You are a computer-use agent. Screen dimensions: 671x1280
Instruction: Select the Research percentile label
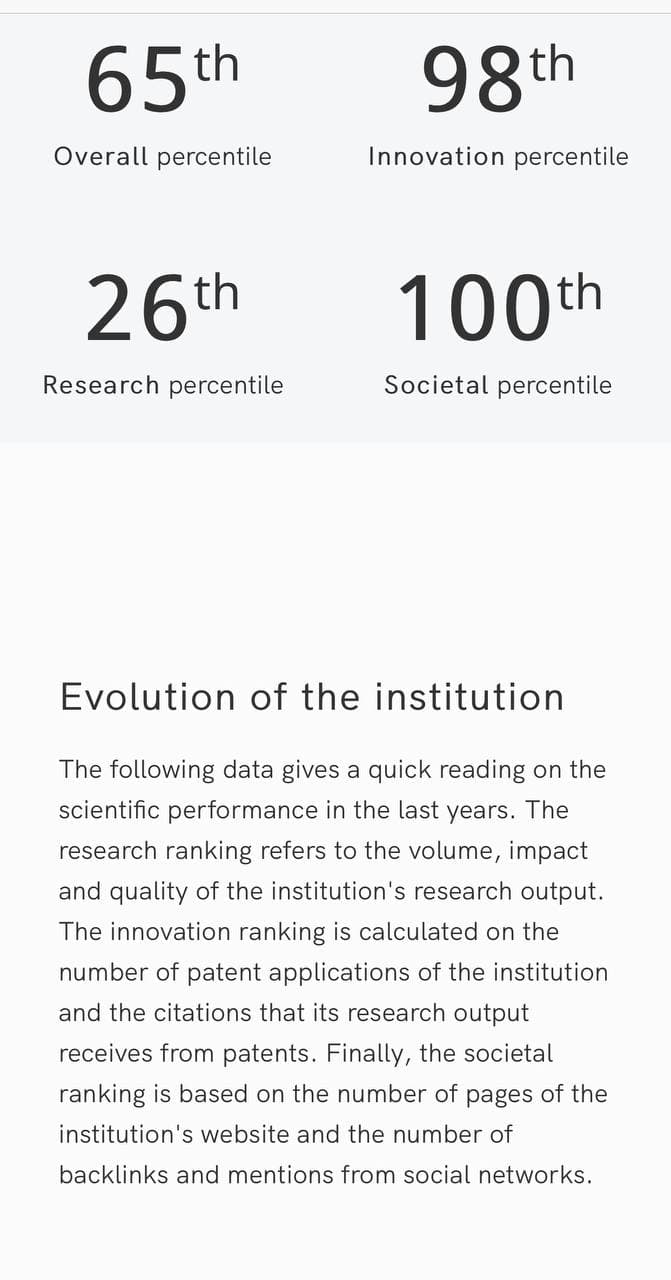click(162, 385)
